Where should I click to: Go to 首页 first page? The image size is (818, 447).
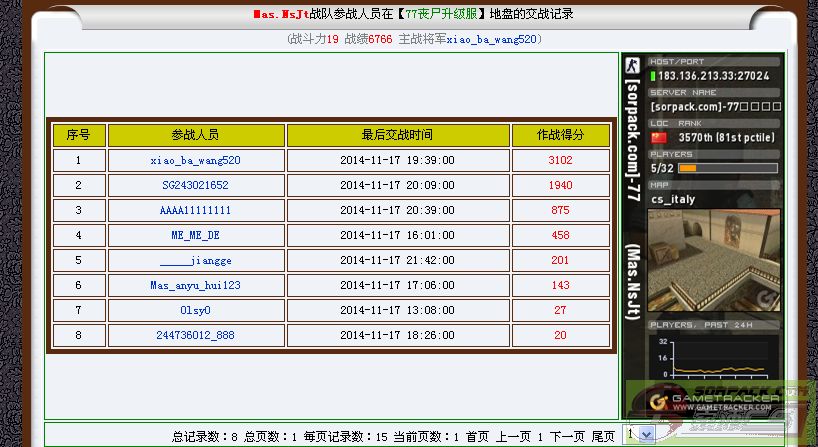pyautogui.click(x=477, y=437)
